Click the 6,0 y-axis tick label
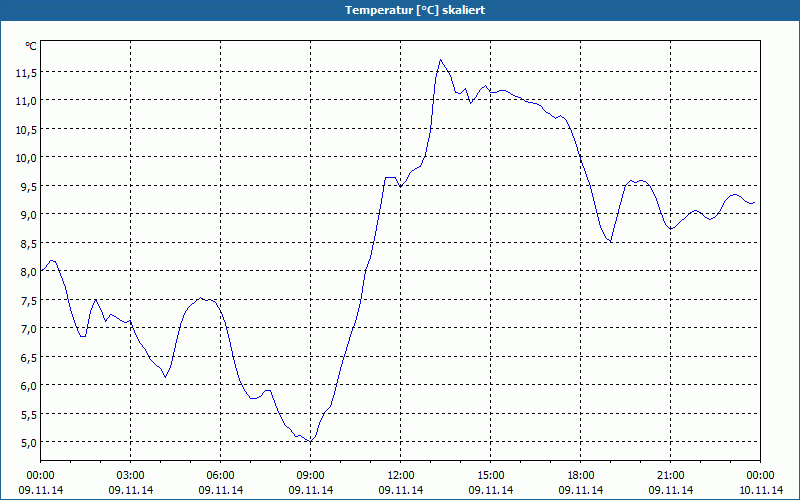 (x=29, y=386)
